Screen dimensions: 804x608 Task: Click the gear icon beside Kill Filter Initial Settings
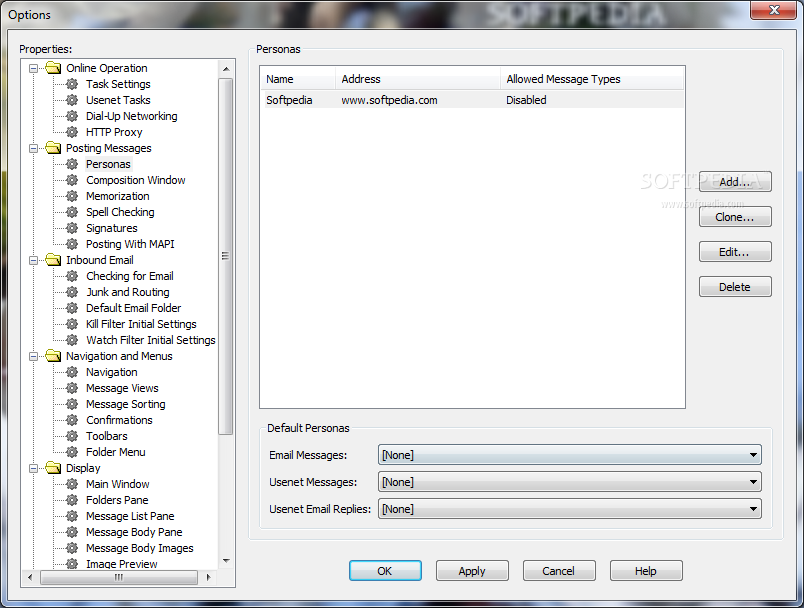[72, 324]
